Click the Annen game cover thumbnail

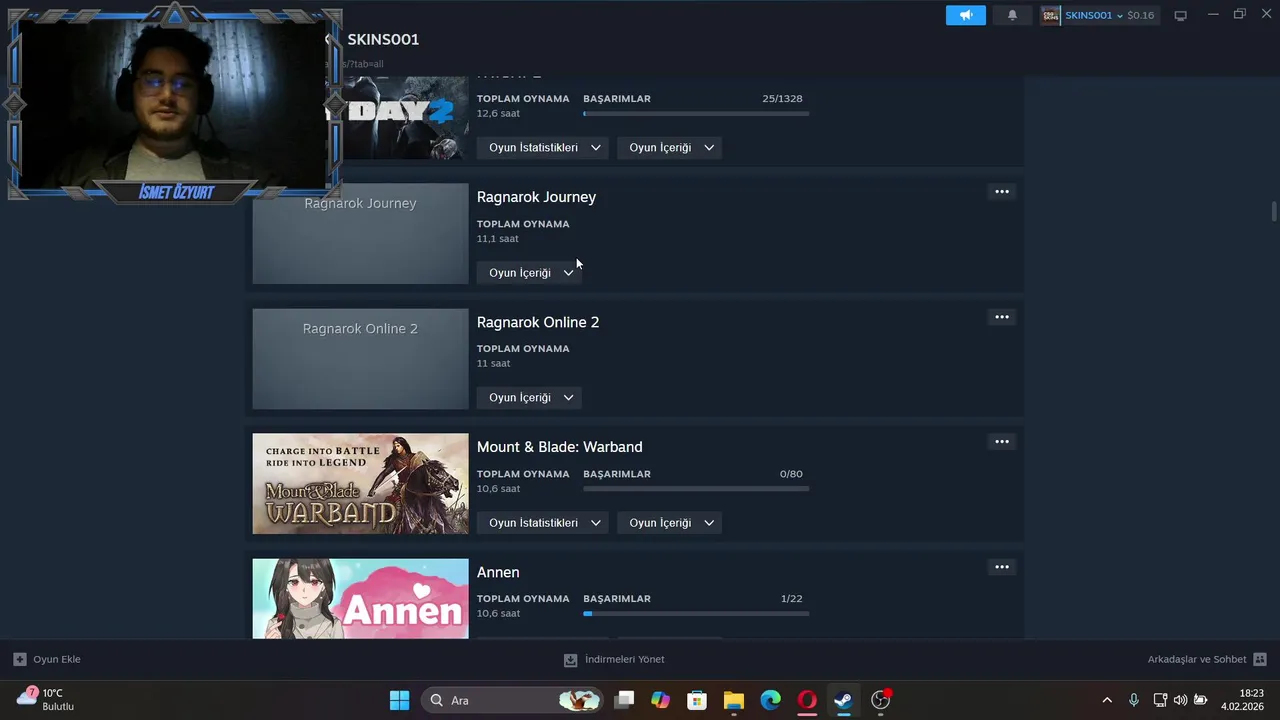tap(360, 598)
